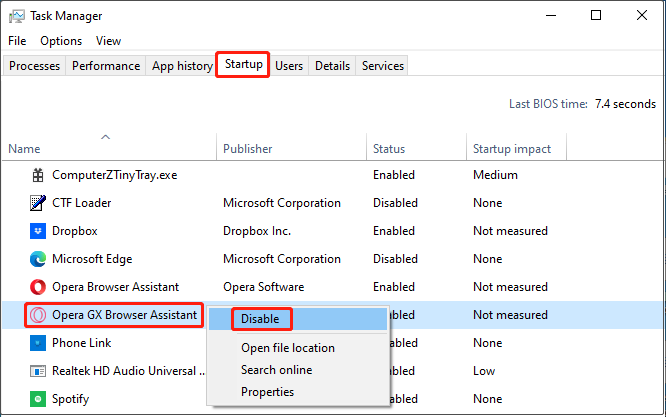Click Enabled status of Opera Browser Assistant
Viewport: 666px width, 417px height.
[x=394, y=287]
